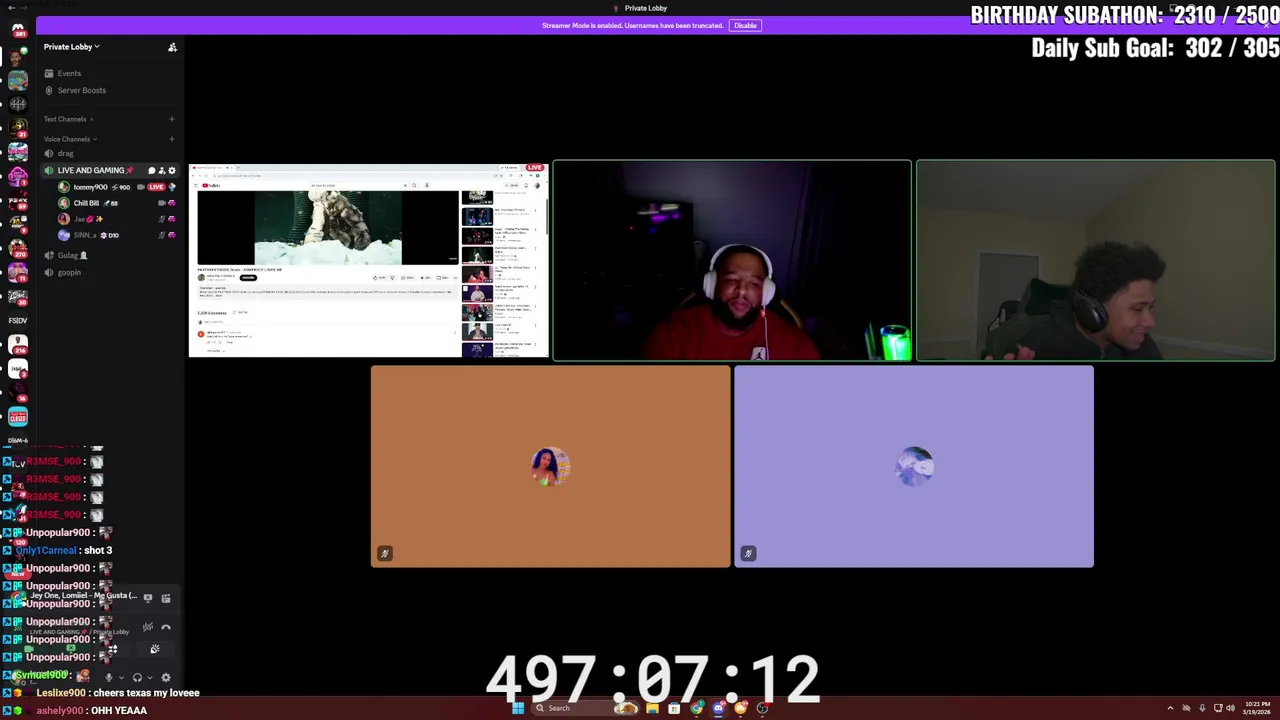Image resolution: width=1280 pixels, height=720 pixels.
Task: Open the clock showing 10:21 PM
Action: point(1257,708)
